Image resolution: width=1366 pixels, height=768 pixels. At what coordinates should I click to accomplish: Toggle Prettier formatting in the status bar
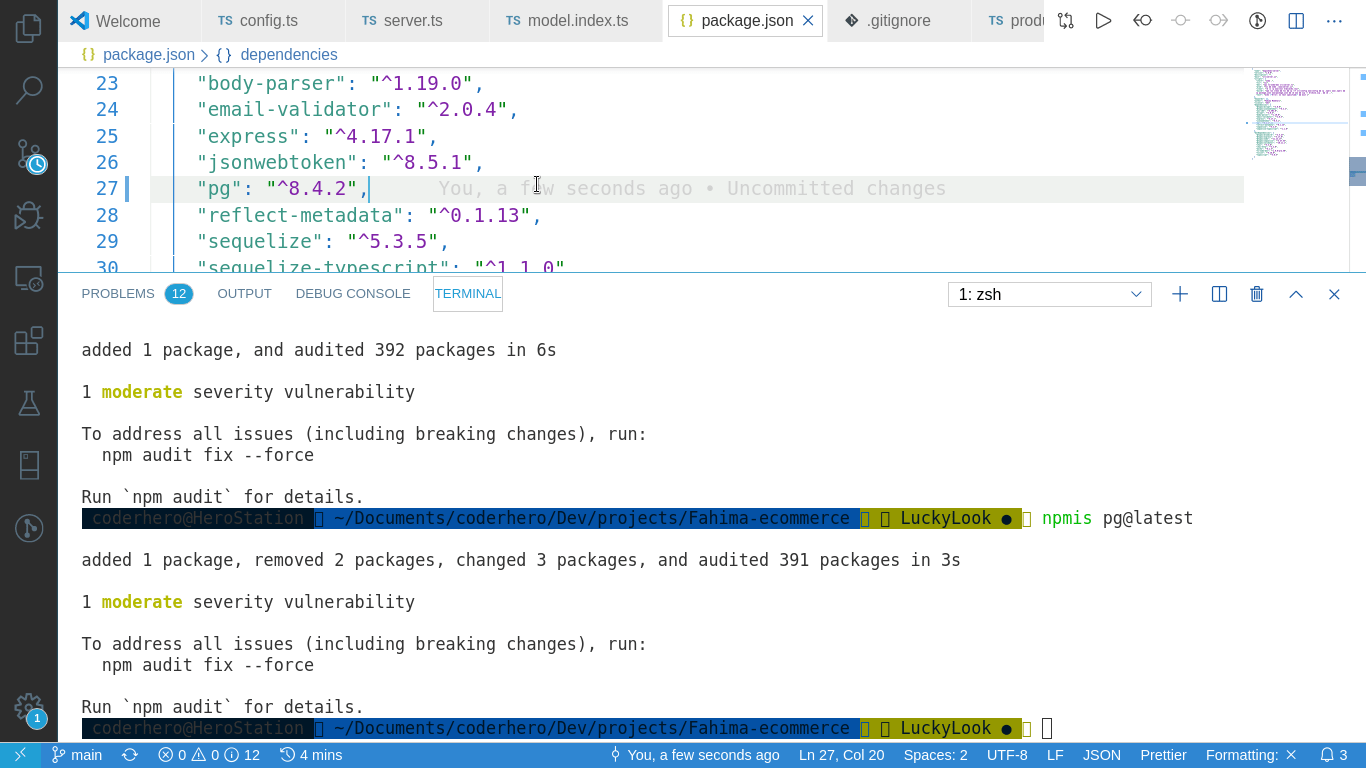click(x=1163, y=755)
